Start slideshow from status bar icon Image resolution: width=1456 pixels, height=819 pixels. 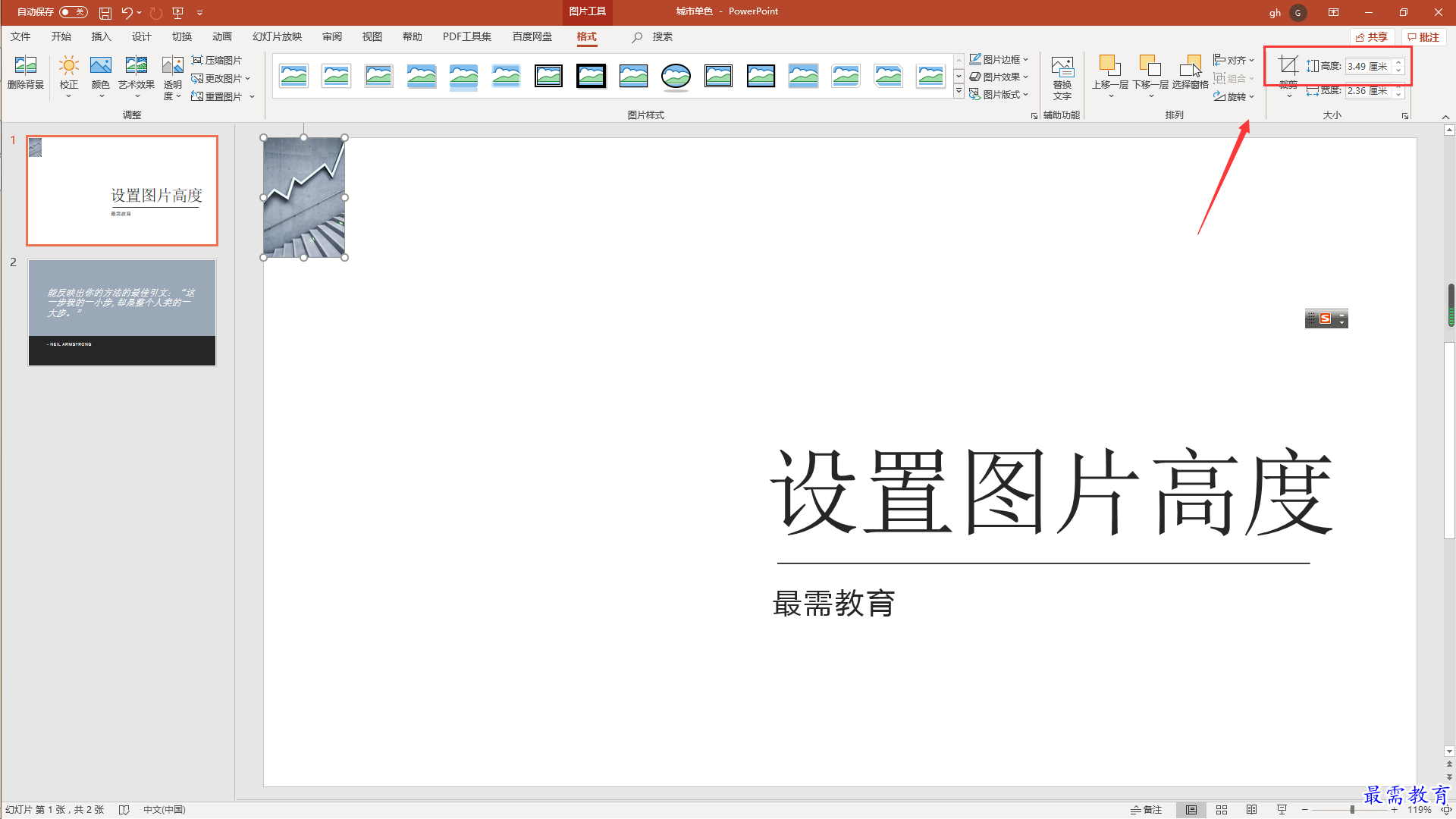[1282, 810]
